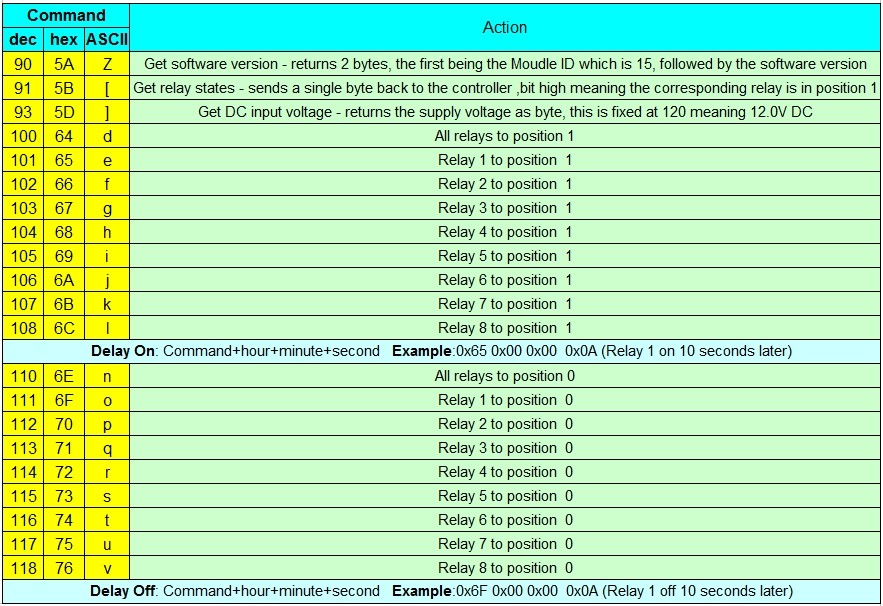
Task: Select the 'dec' column header
Action: point(23,39)
